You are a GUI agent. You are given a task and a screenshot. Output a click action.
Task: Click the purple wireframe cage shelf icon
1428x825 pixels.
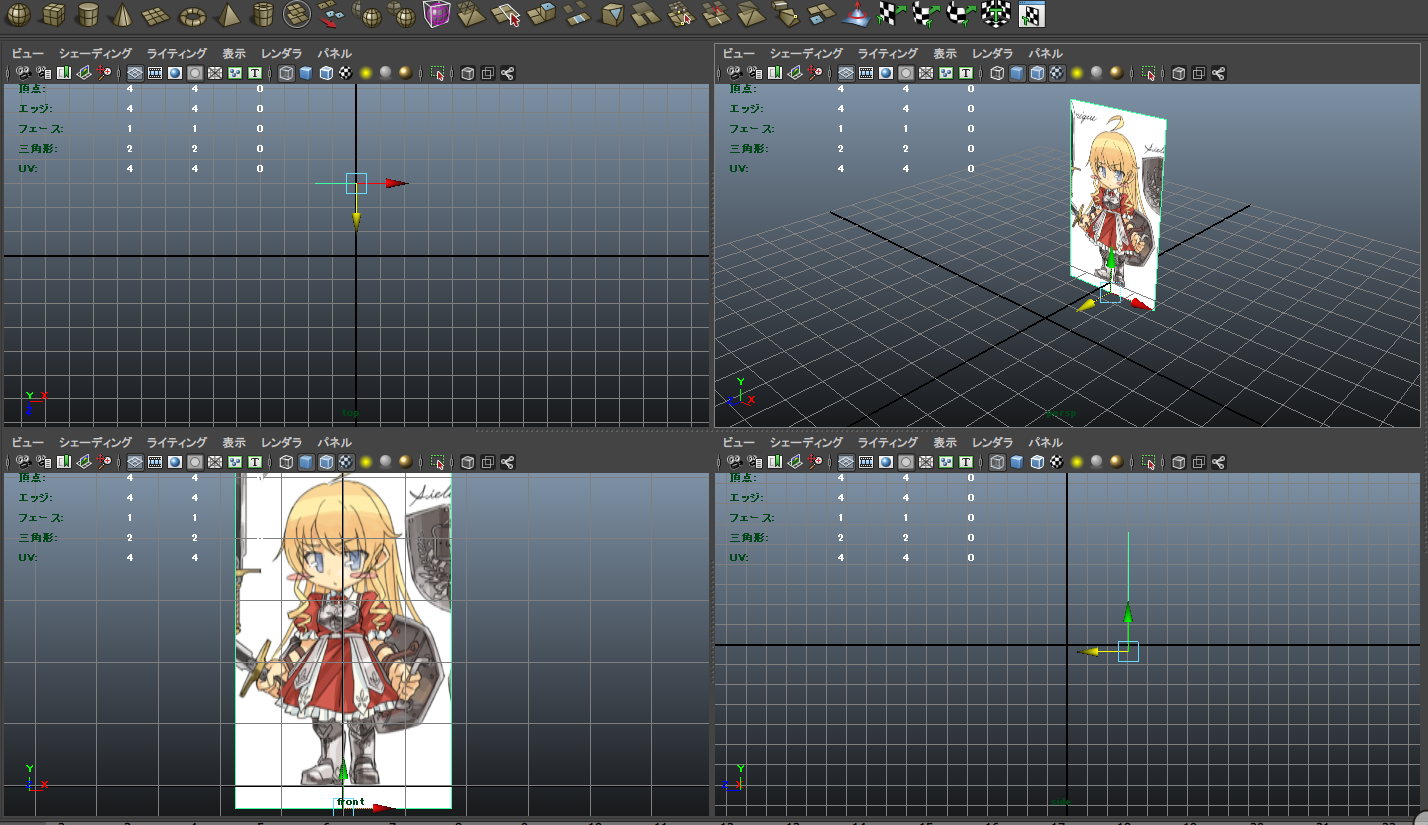pyautogui.click(x=436, y=14)
